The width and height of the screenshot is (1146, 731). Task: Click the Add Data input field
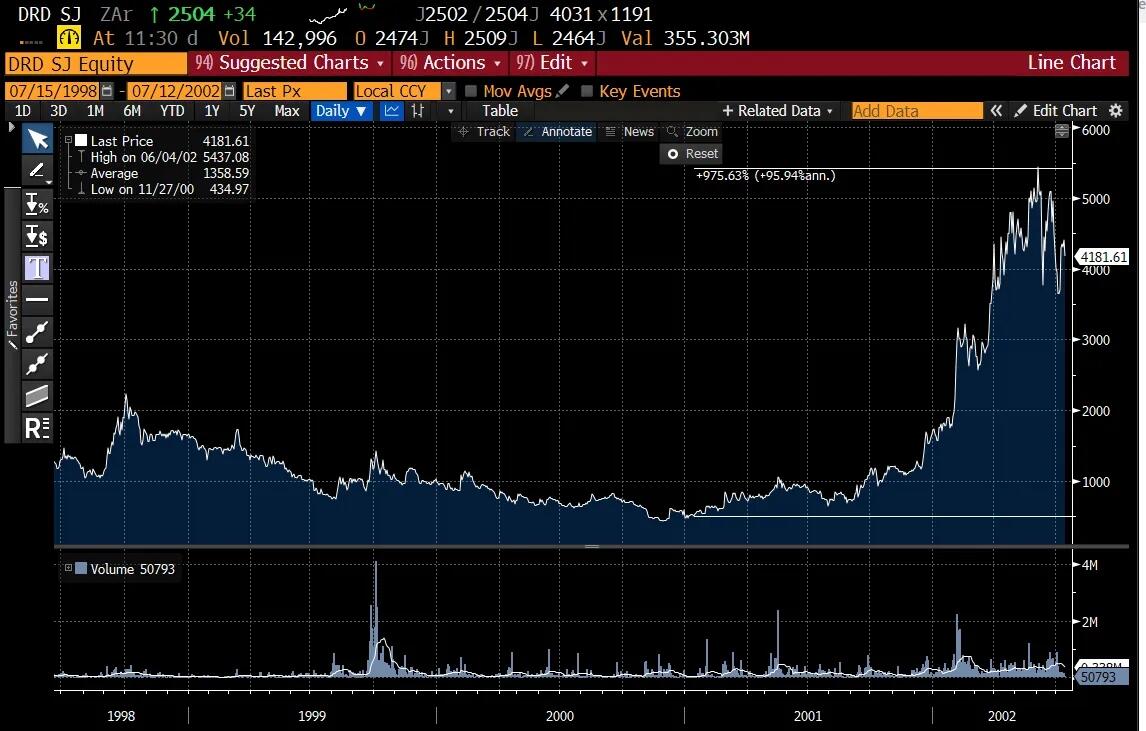[x=916, y=111]
